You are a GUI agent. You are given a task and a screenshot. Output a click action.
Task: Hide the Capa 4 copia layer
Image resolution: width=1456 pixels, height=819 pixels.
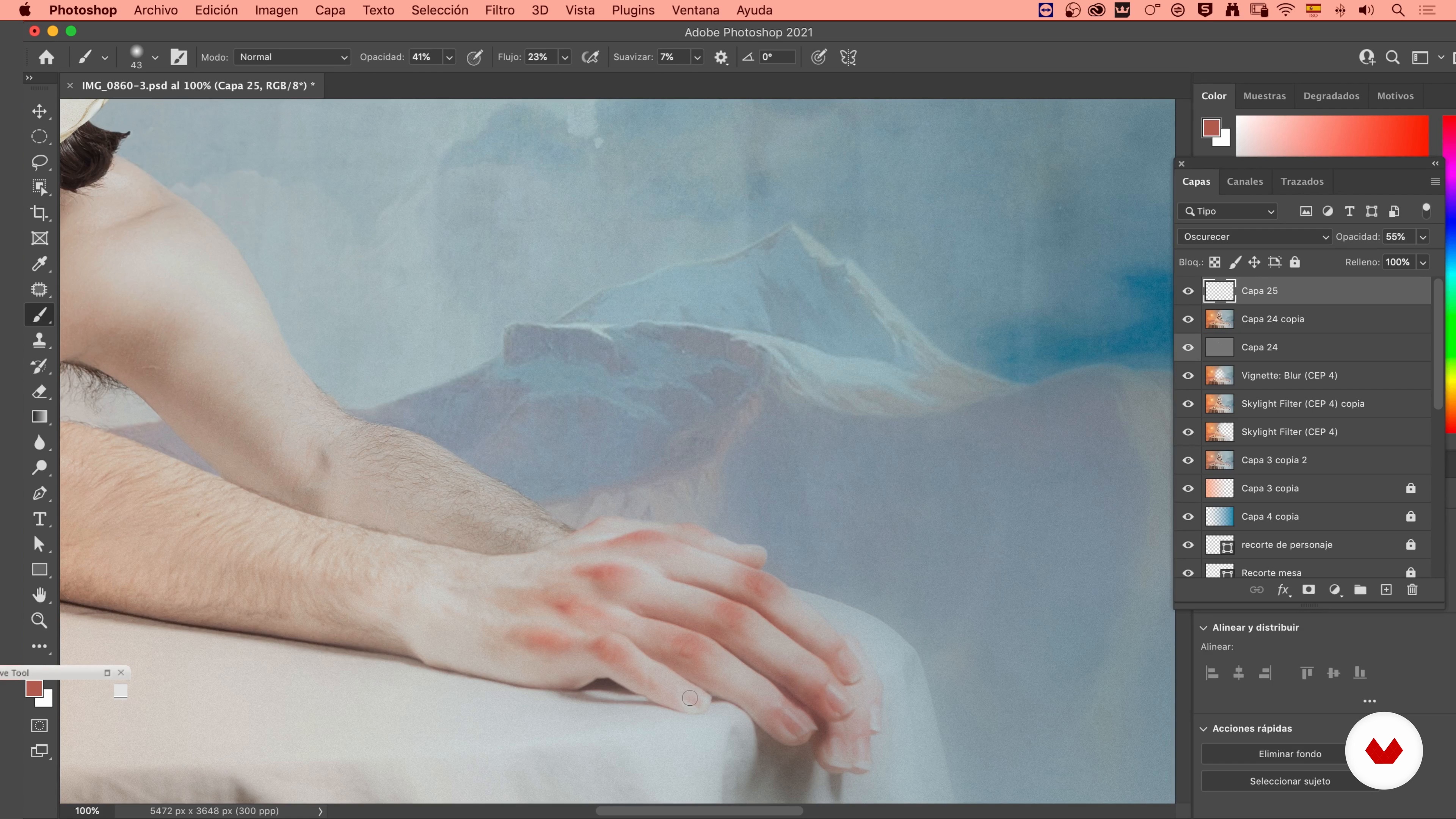coord(1188,517)
